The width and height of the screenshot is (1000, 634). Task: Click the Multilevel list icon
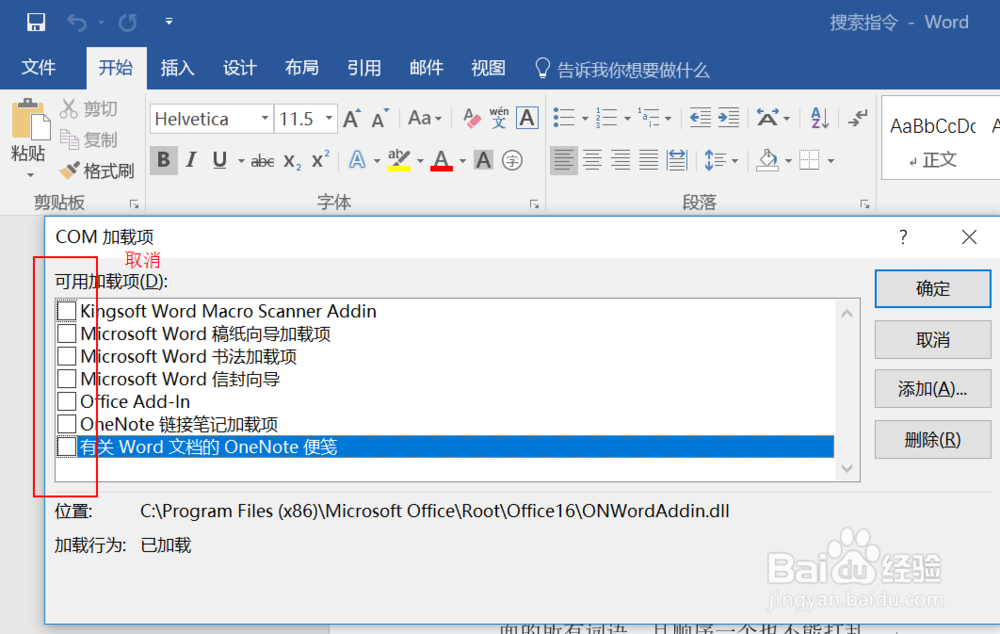pyautogui.click(x=649, y=118)
